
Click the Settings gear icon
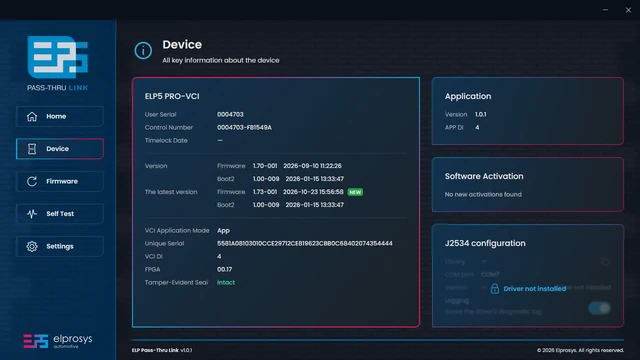pyautogui.click(x=32, y=246)
